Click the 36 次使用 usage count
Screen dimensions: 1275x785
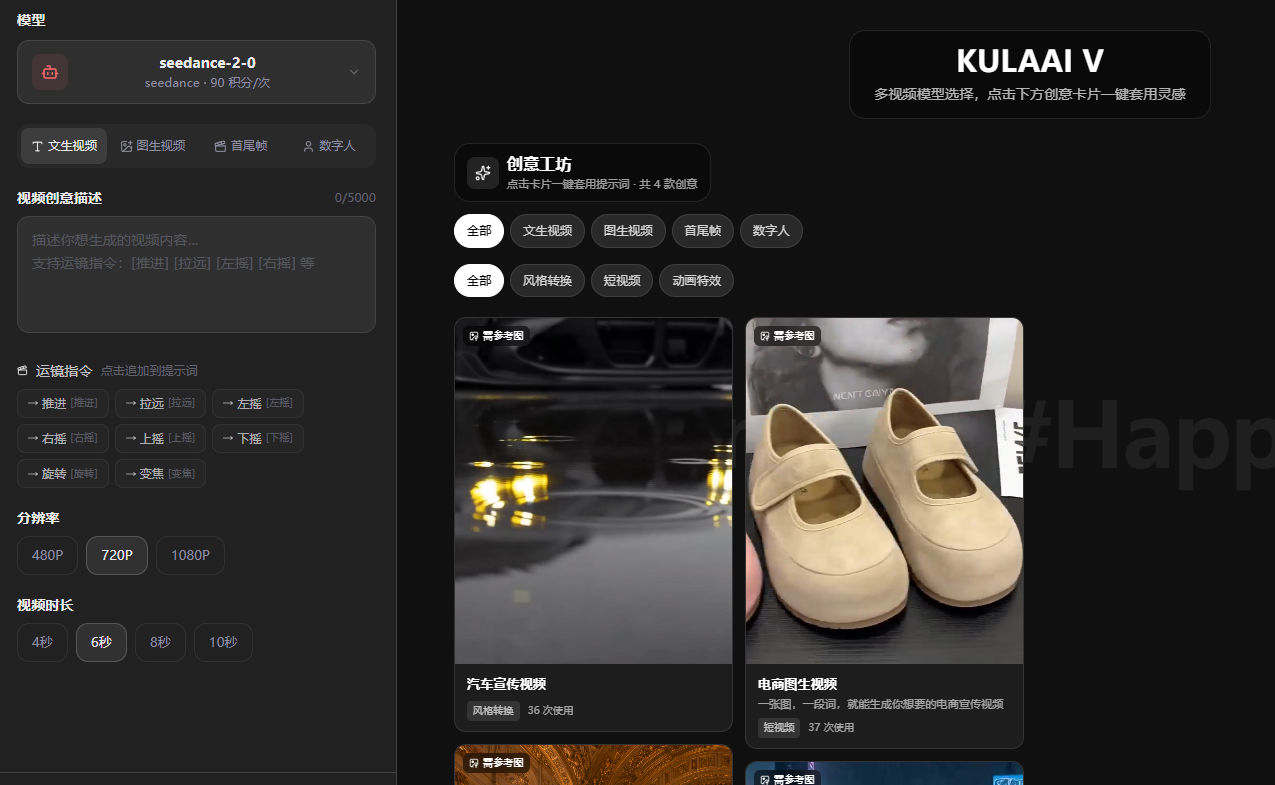551,711
